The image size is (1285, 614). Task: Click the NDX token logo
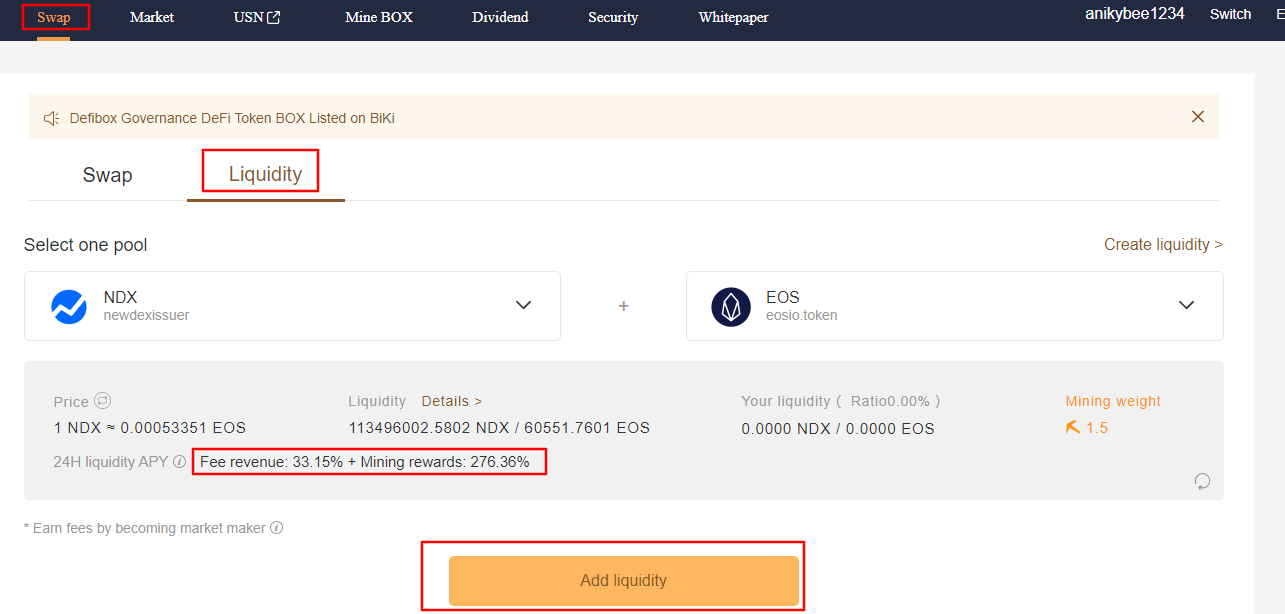click(x=69, y=306)
